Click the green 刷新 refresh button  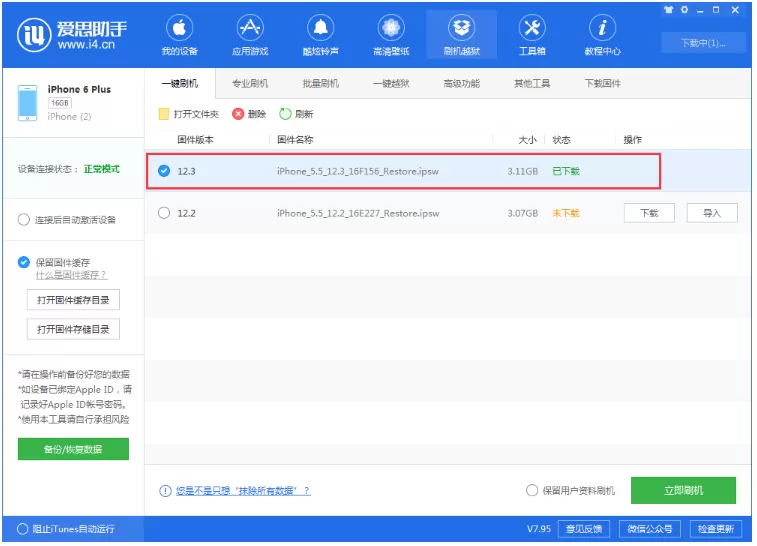pyautogui.click(x=296, y=114)
